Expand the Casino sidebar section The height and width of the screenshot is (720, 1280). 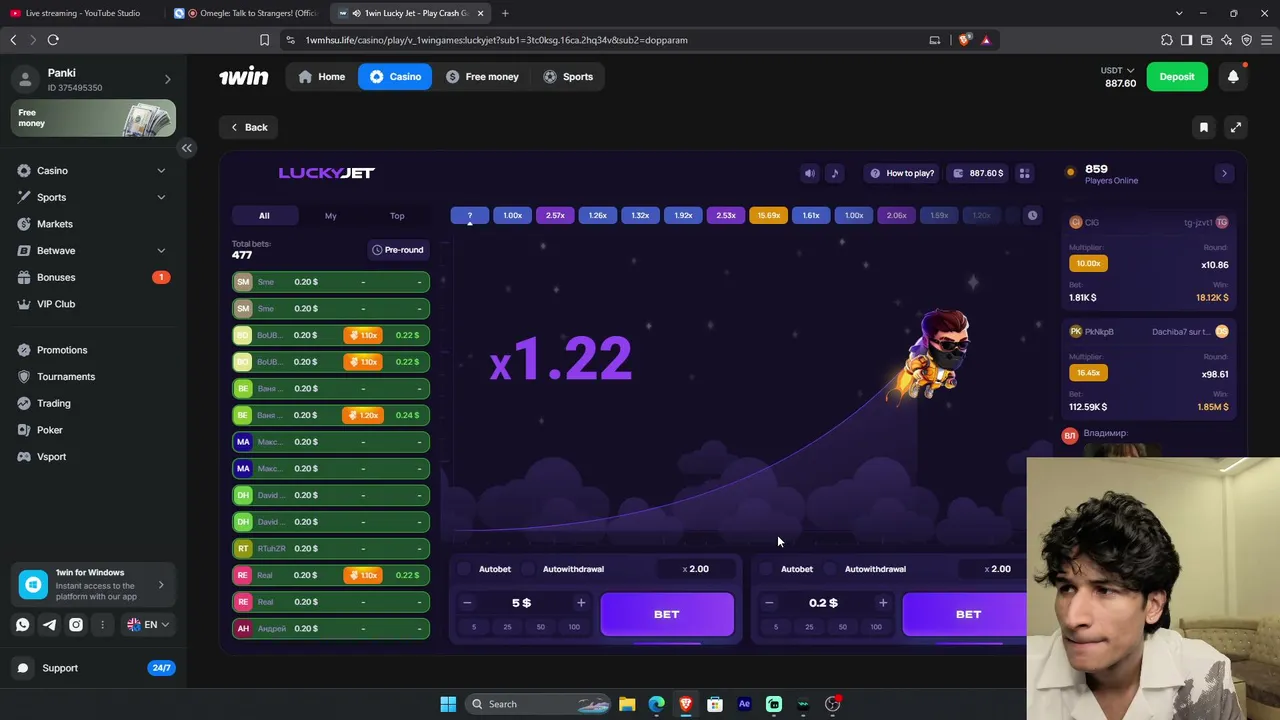tap(161, 171)
